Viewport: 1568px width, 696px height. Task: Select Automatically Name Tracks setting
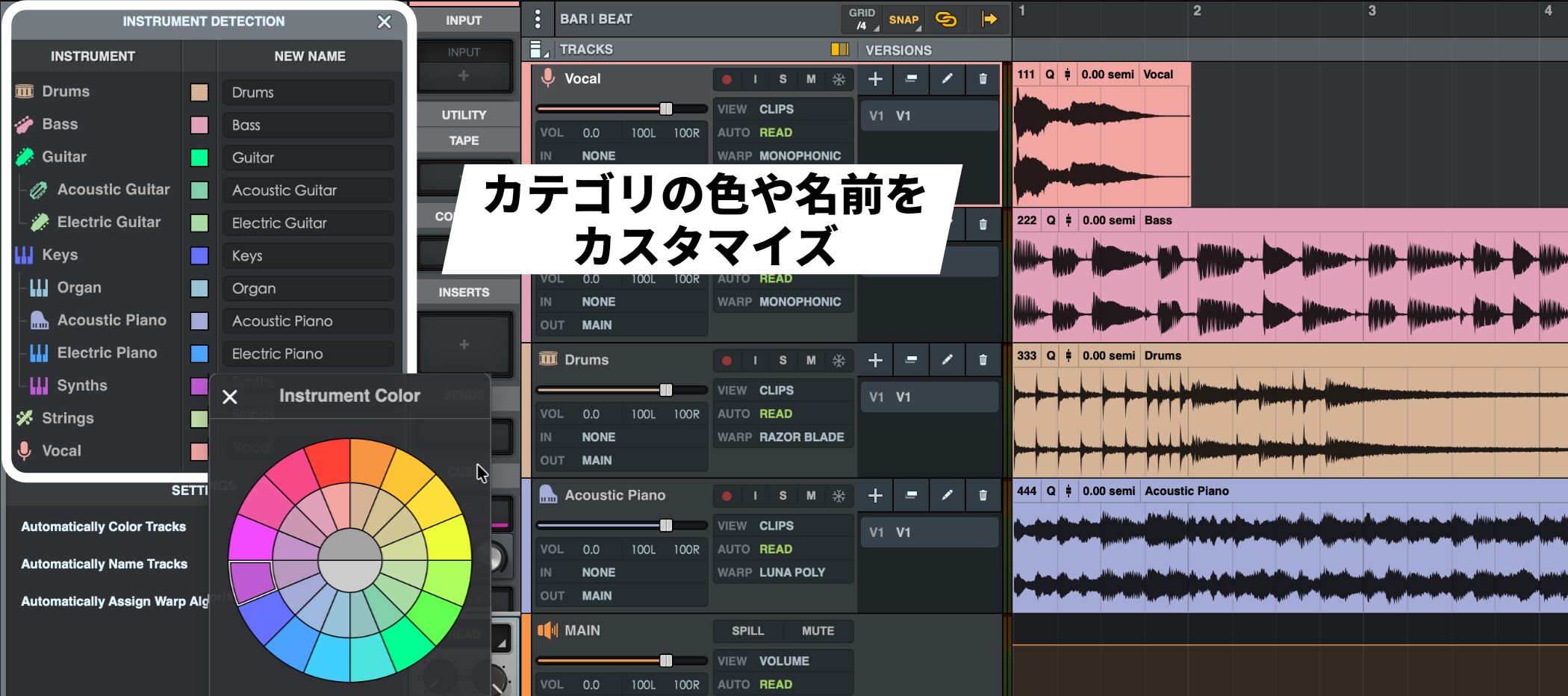pos(105,564)
